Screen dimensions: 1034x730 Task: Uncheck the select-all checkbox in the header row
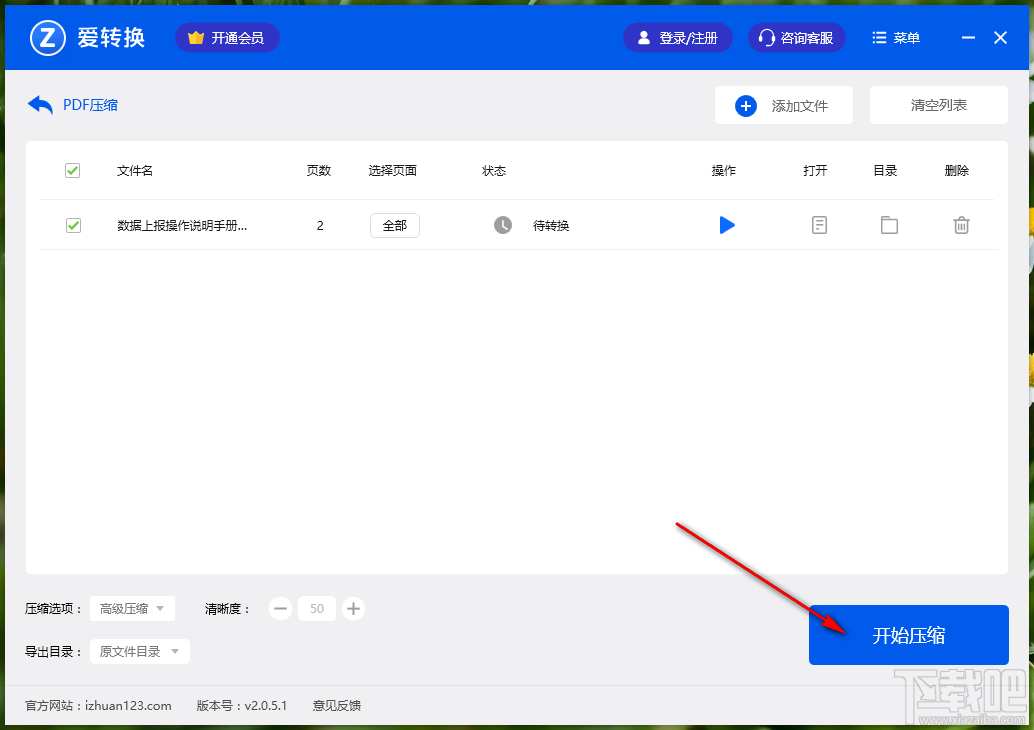pos(72,170)
